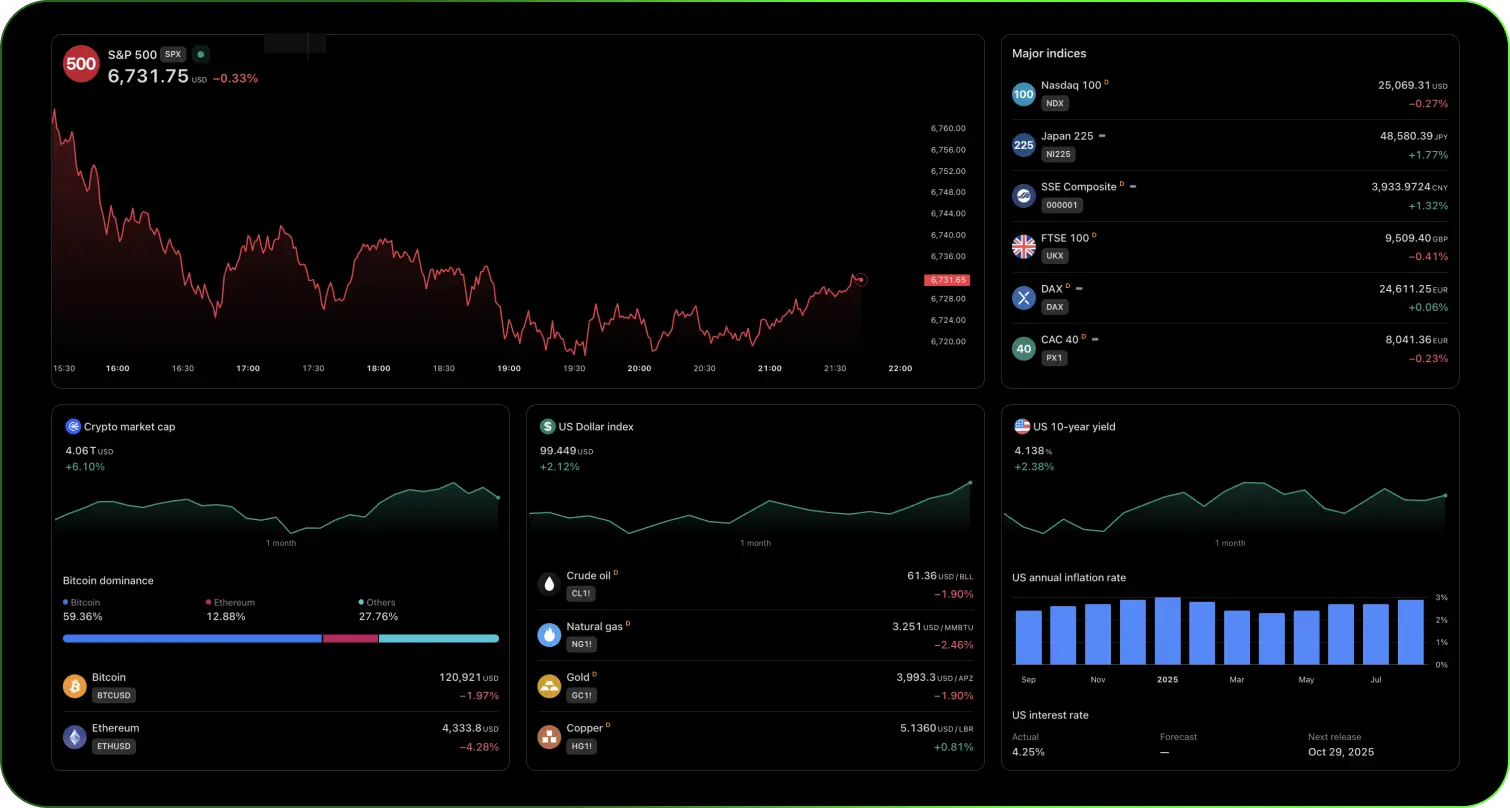Click the blue Bitcoin dominance bar segment
This screenshot has height=808, width=1510.
coord(192,638)
